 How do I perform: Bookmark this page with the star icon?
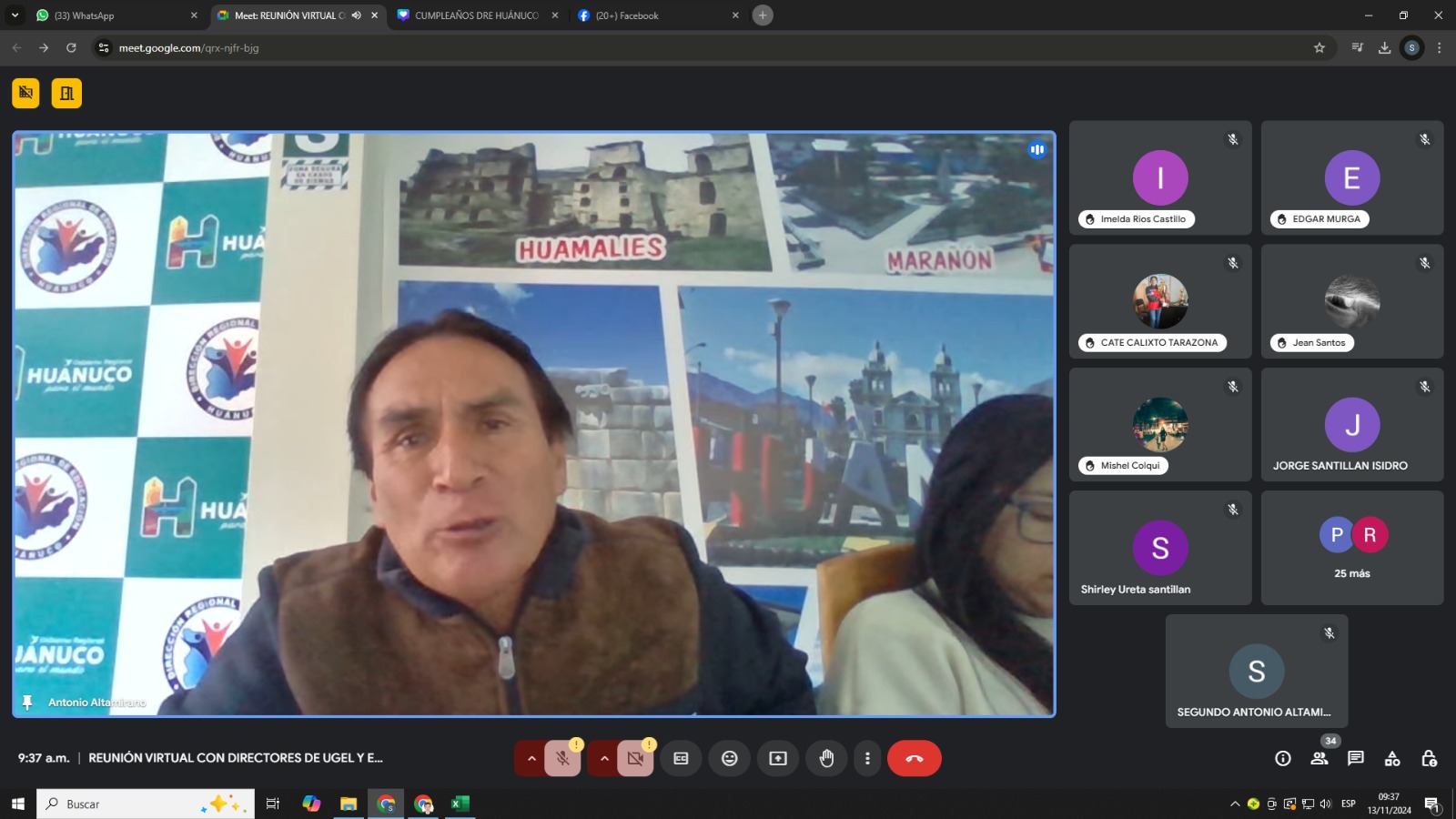click(x=1319, y=47)
